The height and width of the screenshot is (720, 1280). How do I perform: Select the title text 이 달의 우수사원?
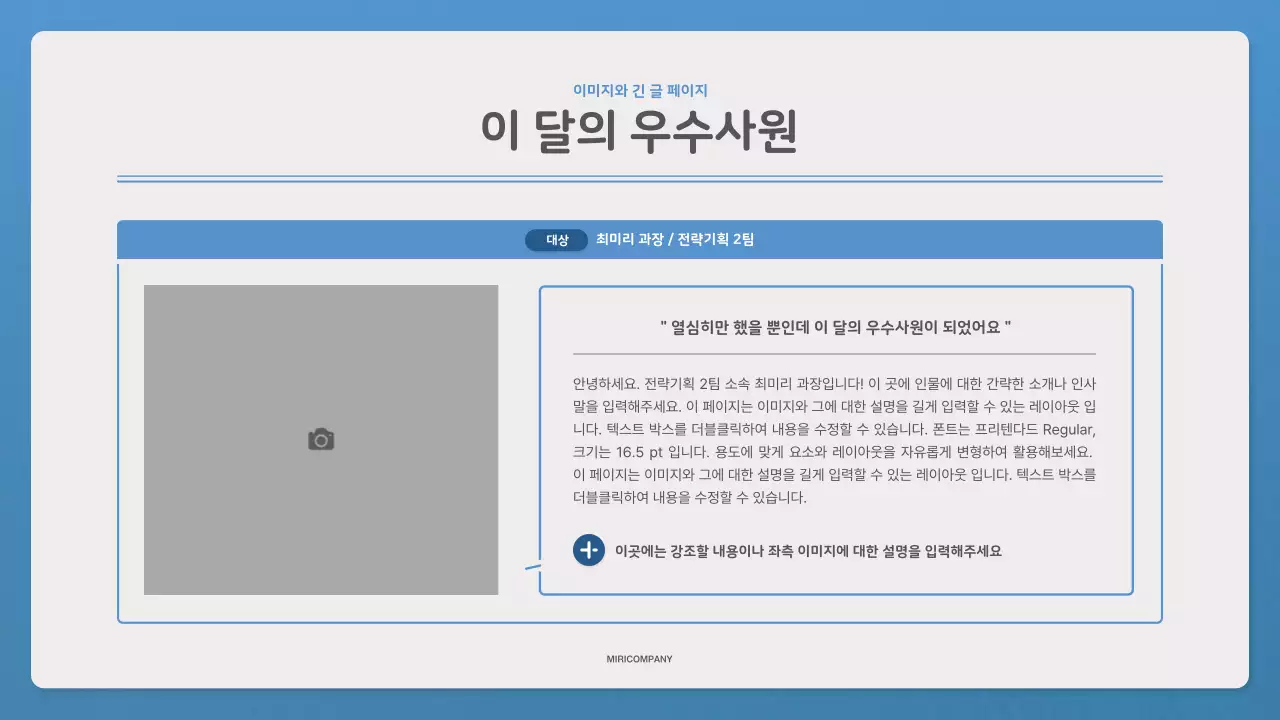pyautogui.click(x=639, y=128)
